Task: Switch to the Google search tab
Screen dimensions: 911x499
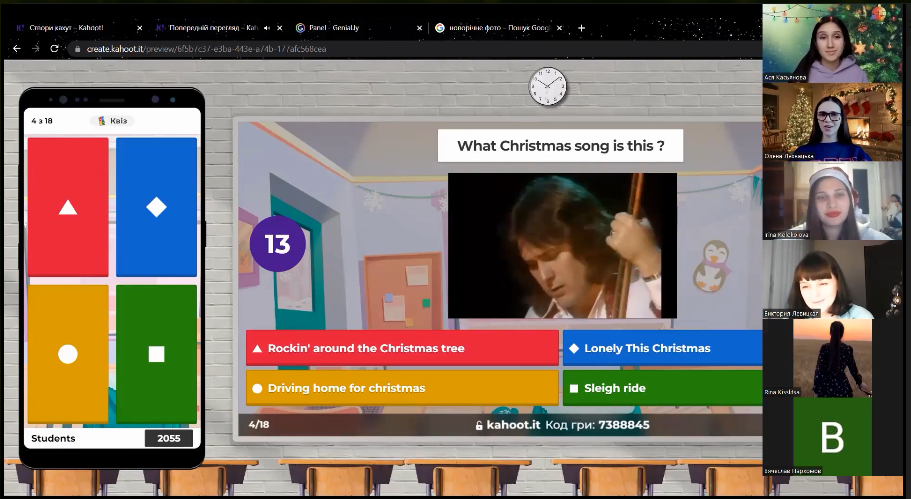Action: point(497,28)
